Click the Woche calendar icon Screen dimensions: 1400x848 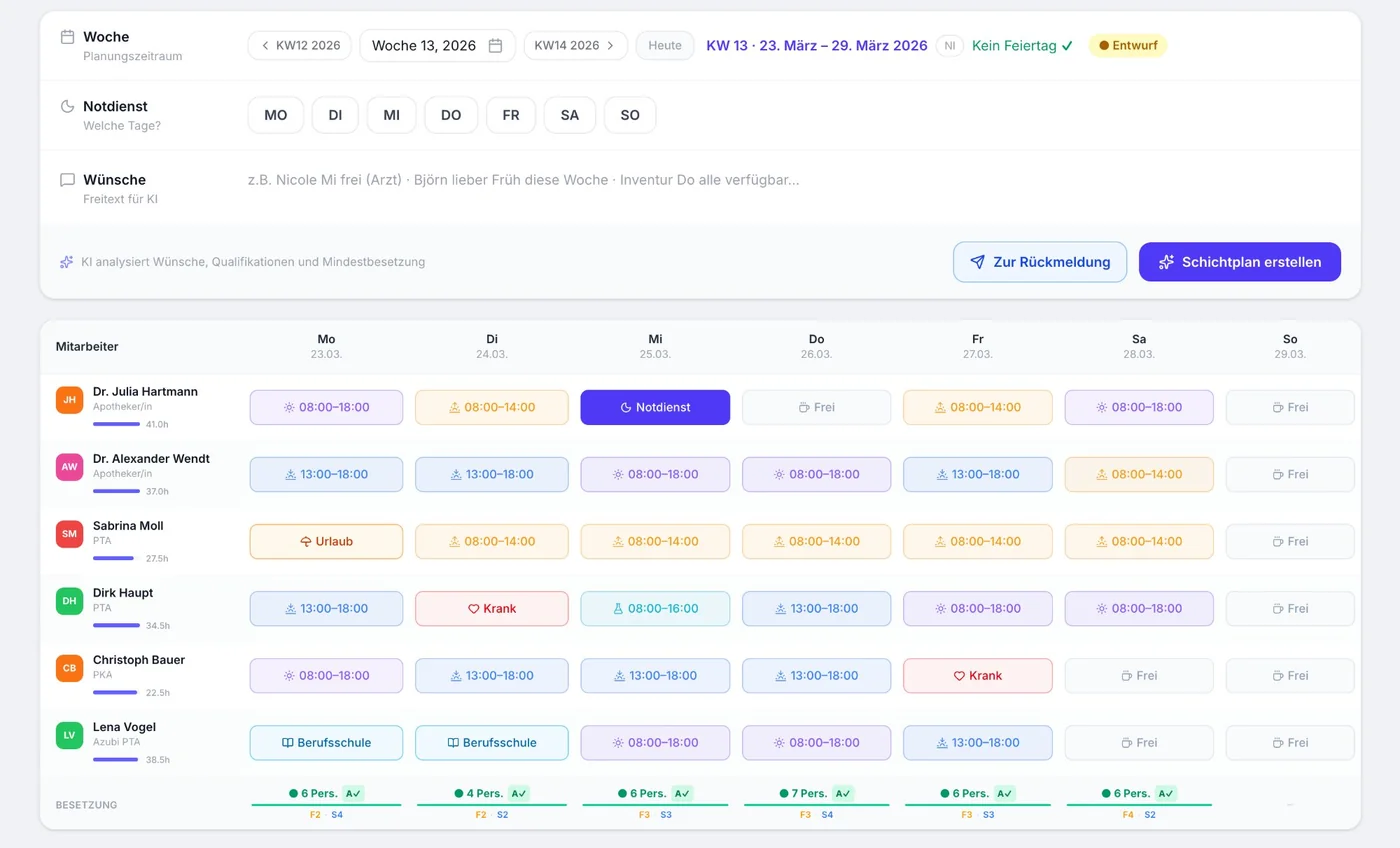pyautogui.click(x=68, y=36)
